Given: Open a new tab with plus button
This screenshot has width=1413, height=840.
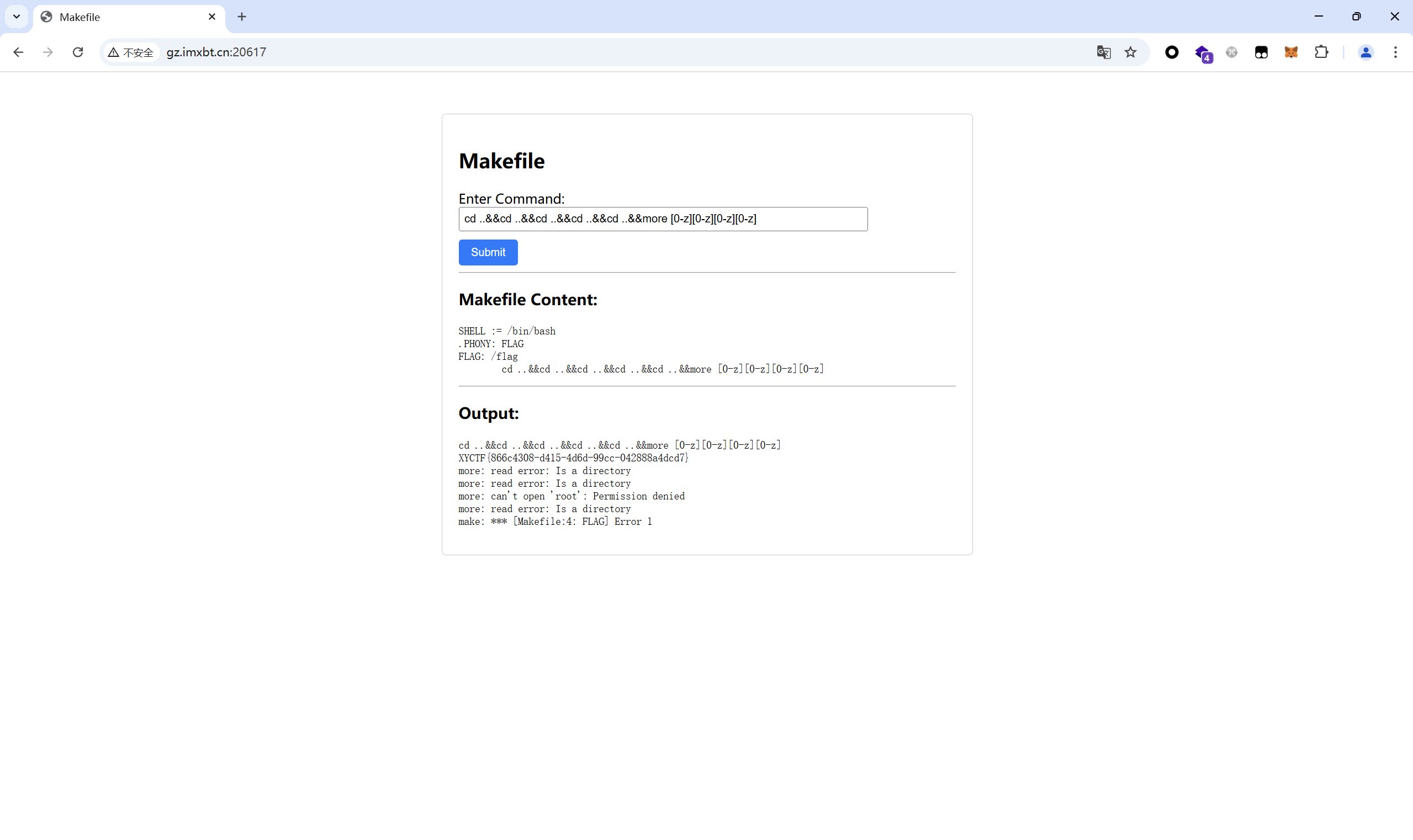Looking at the screenshot, I should click(242, 17).
